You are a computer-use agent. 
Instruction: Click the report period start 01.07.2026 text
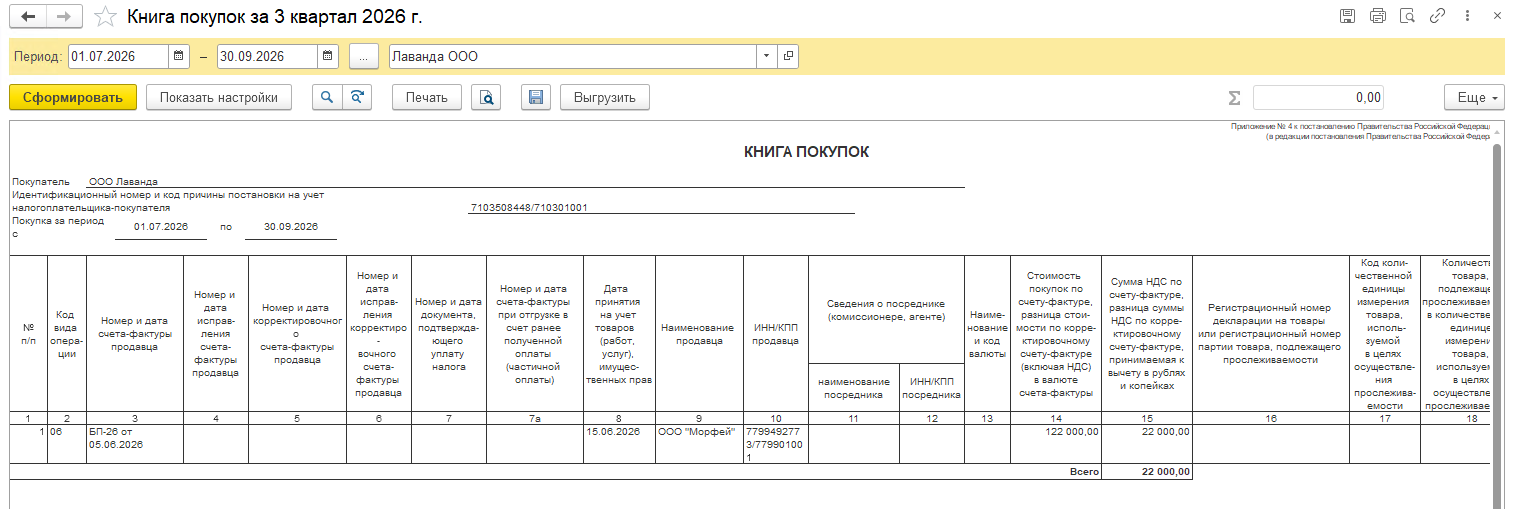click(162, 227)
